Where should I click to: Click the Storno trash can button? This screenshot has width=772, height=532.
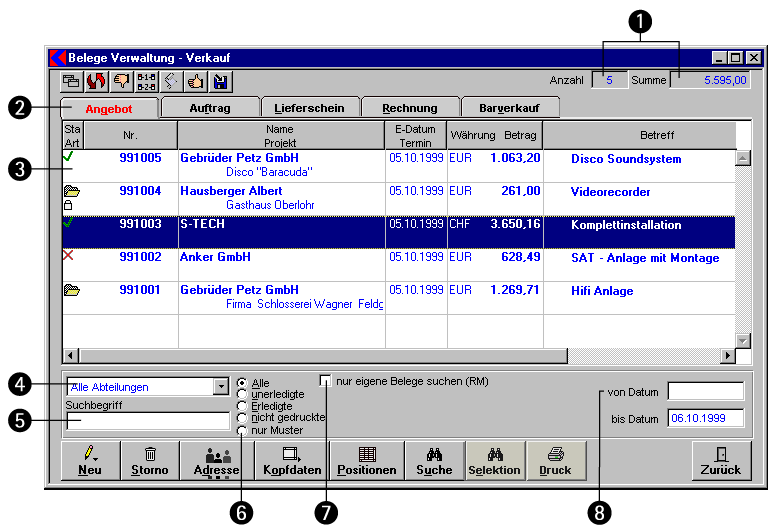[x=150, y=460]
